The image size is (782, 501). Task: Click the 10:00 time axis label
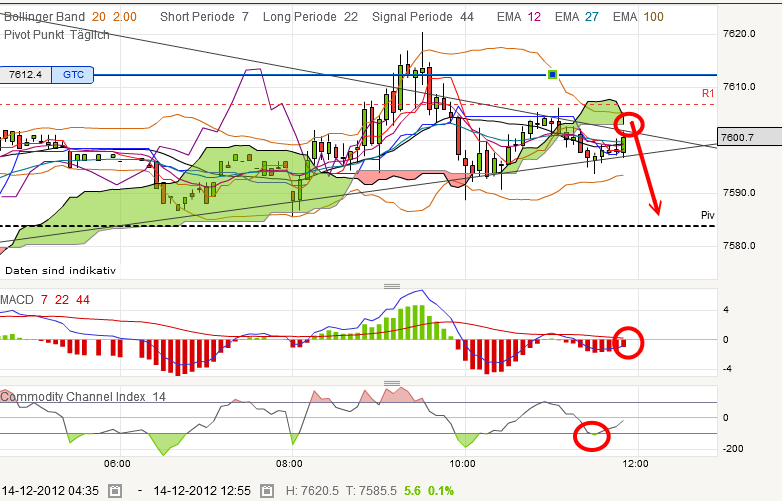(462, 464)
